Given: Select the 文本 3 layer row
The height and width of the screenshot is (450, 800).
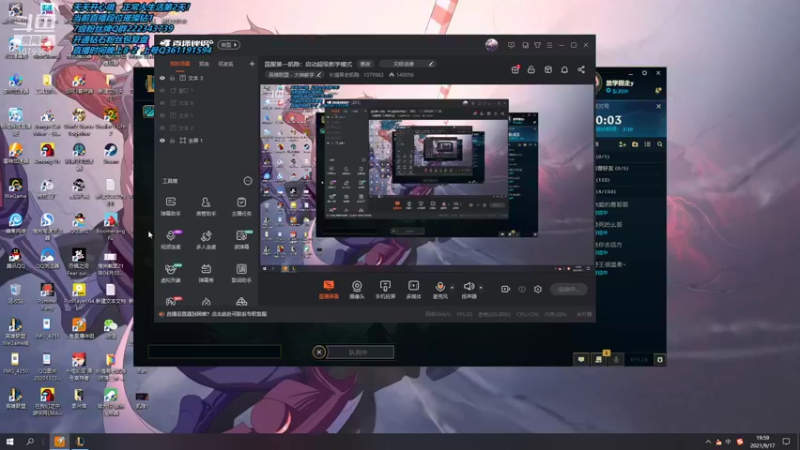Looking at the screenshot, I should click(206, 78).
